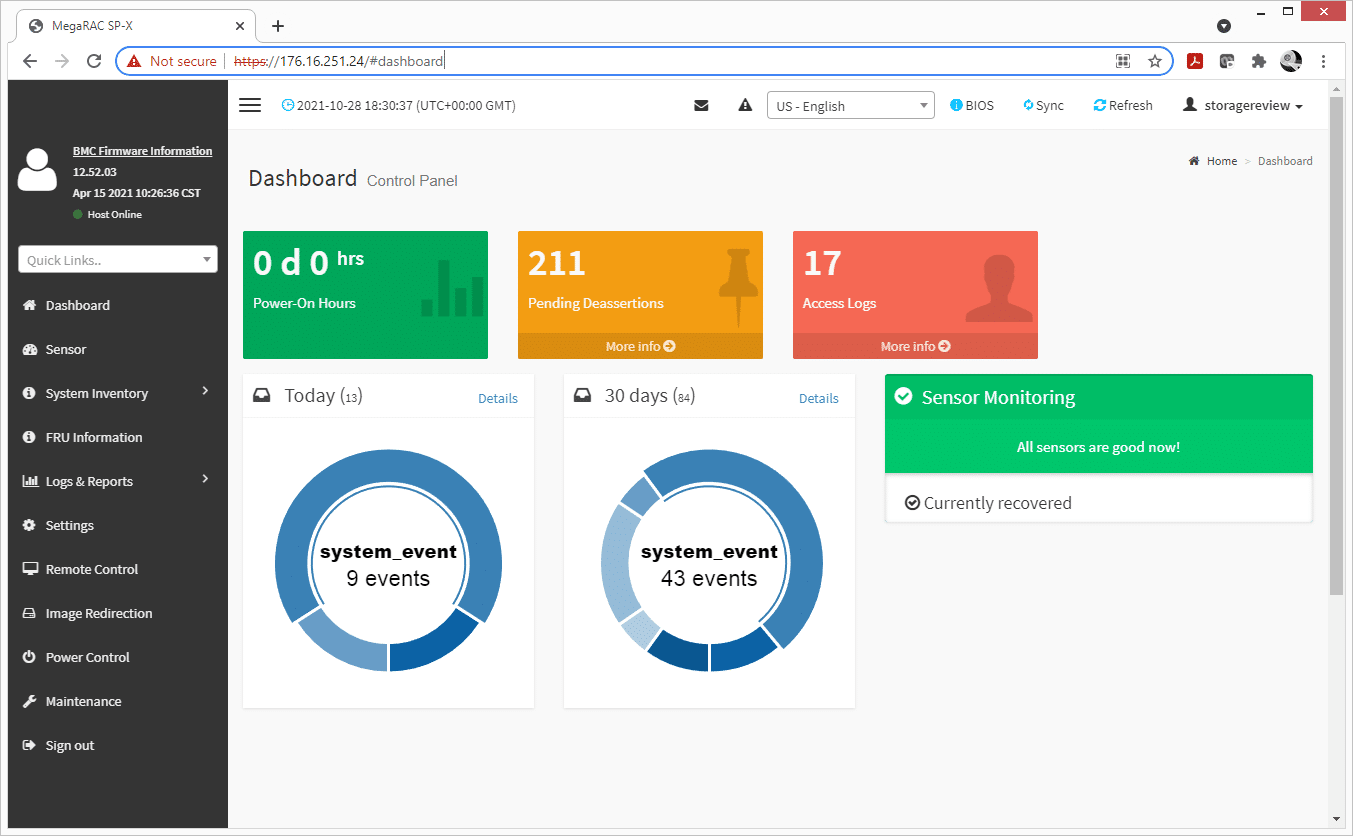Click the Power-On Hours green card
This screenshot has height=836, width=1353.
365,295
